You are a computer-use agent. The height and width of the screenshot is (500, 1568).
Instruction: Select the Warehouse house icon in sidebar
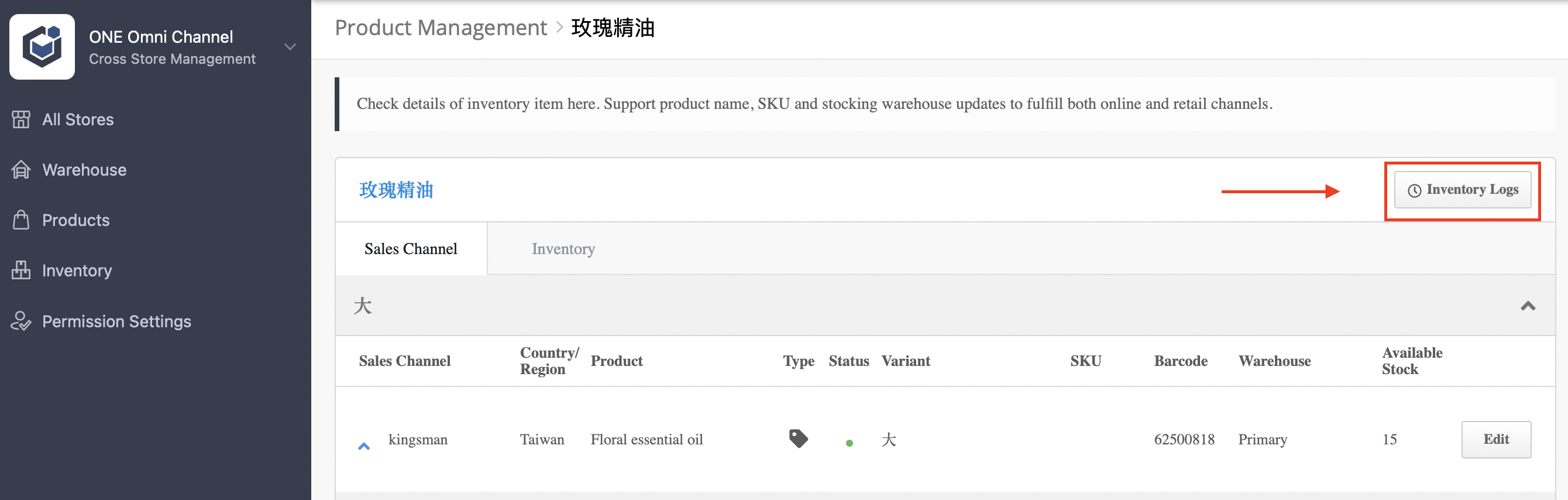(20, 170)
